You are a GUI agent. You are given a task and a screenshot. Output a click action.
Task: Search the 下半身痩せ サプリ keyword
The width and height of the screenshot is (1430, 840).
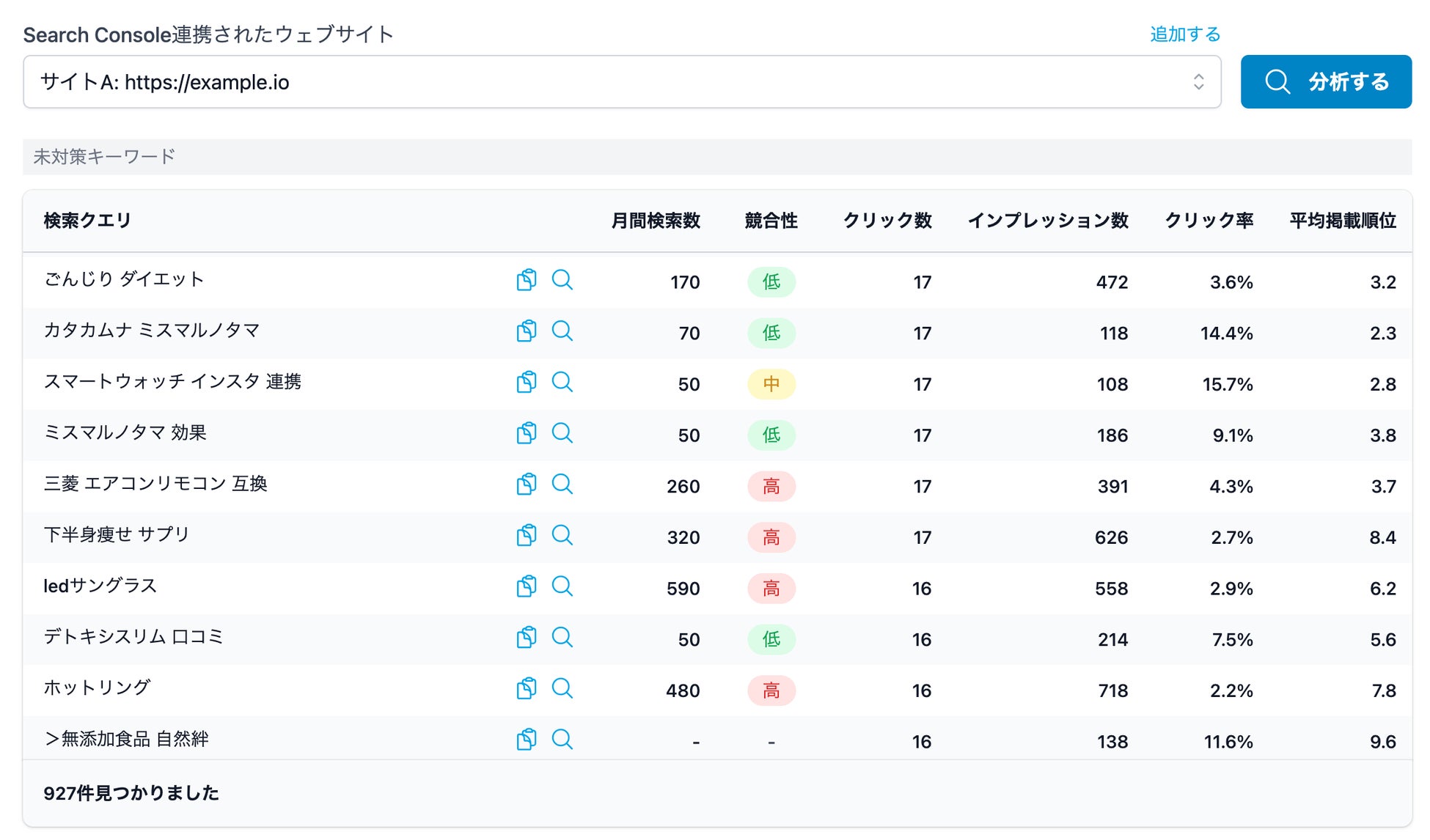coord(562,535)
